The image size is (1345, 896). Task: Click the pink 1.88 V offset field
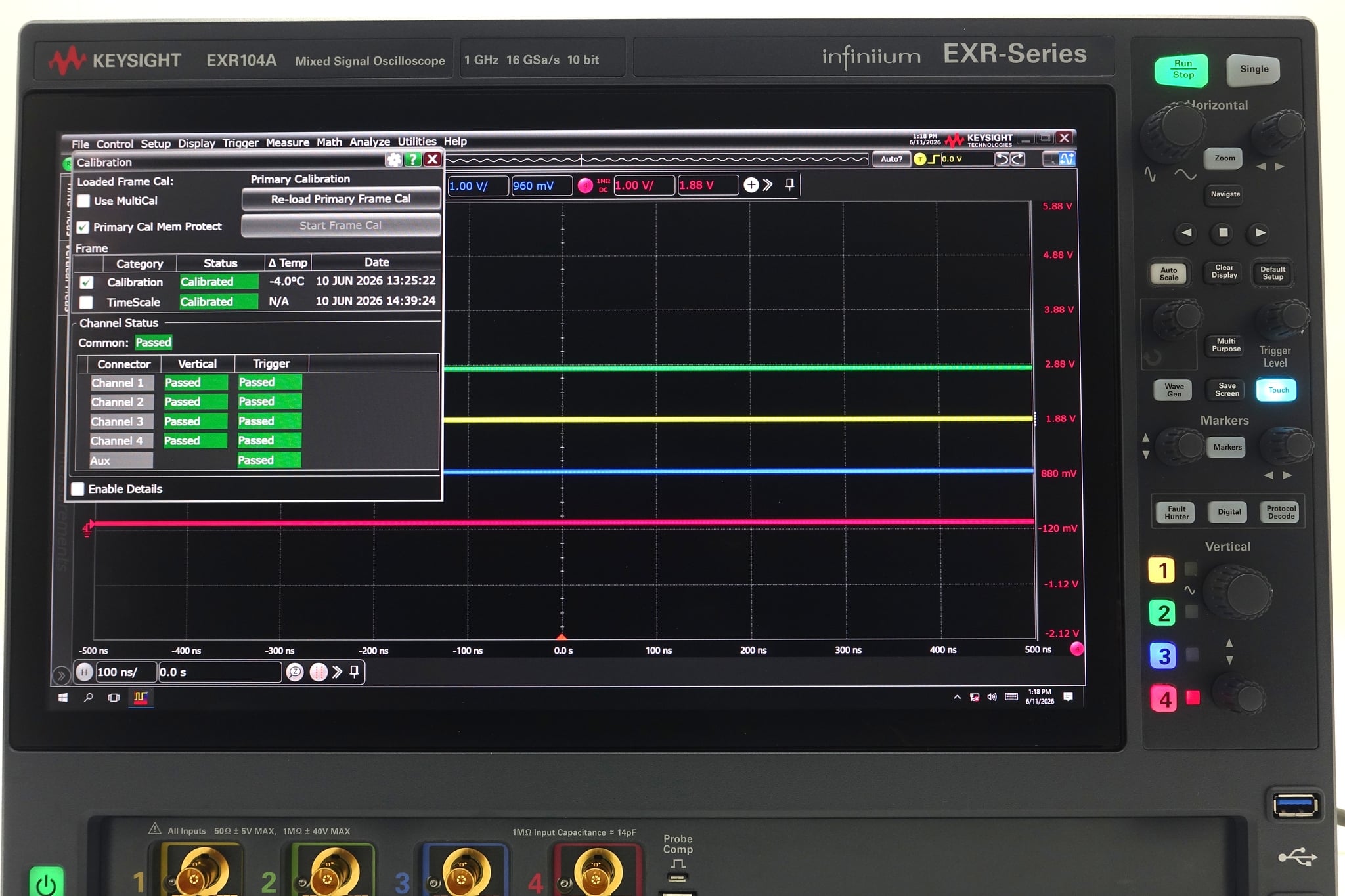coord(707,185)
